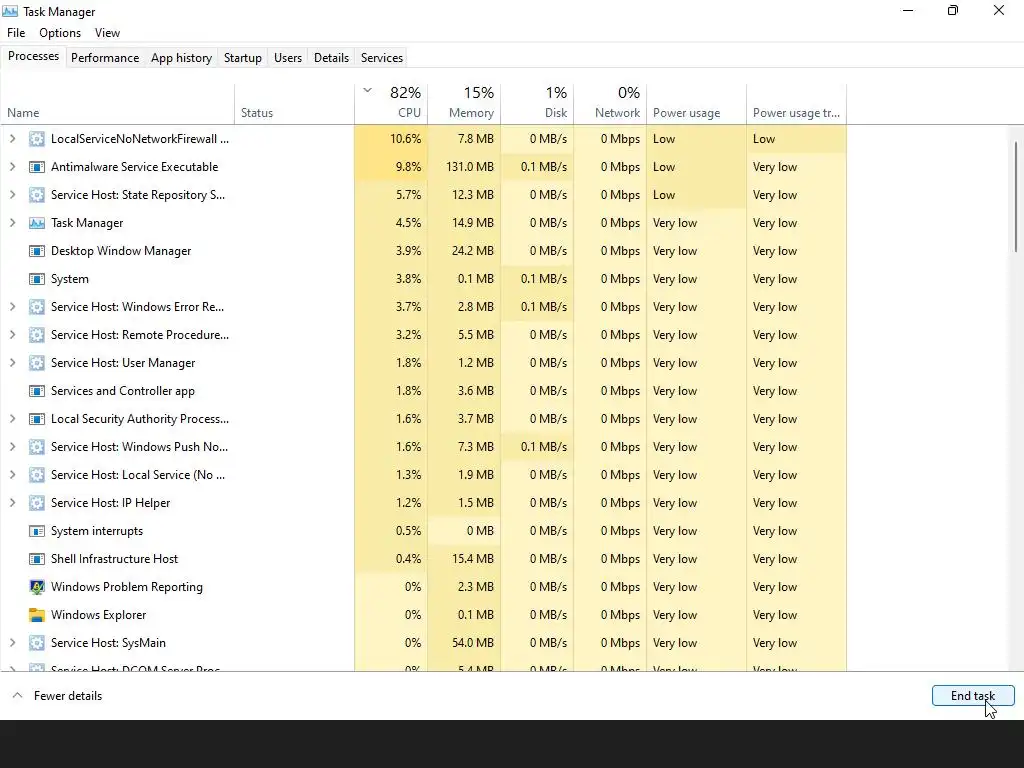The width and height of the screenshot is (1024, 768).
Task: Expand Service Host: SysMain row
Action: coord(12,643)
